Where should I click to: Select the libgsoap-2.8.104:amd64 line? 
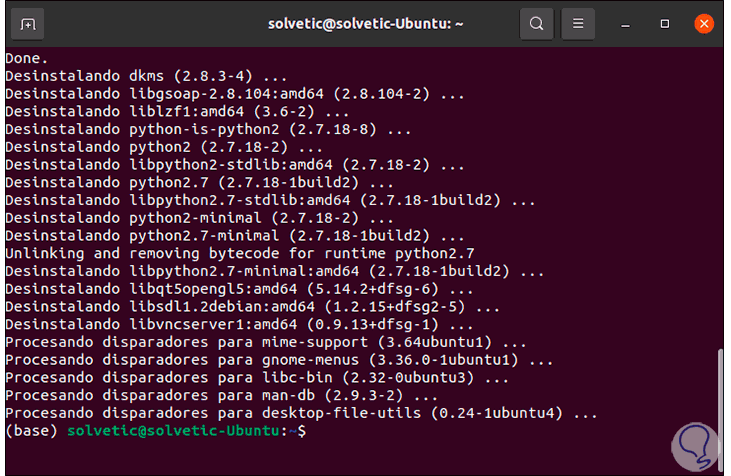click(x=235, y=94)
